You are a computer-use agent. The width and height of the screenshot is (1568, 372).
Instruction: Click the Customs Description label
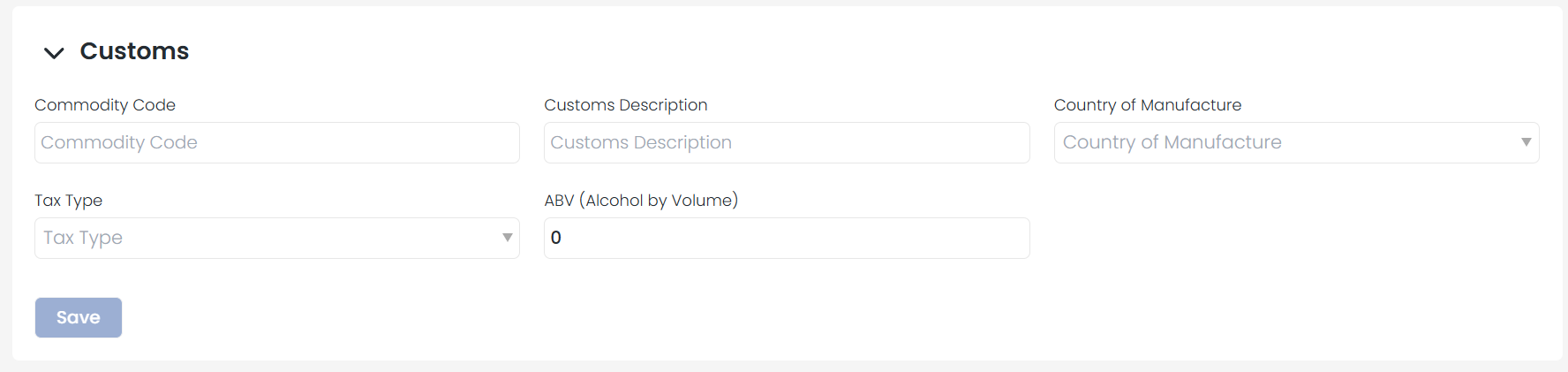coord(625,105)
